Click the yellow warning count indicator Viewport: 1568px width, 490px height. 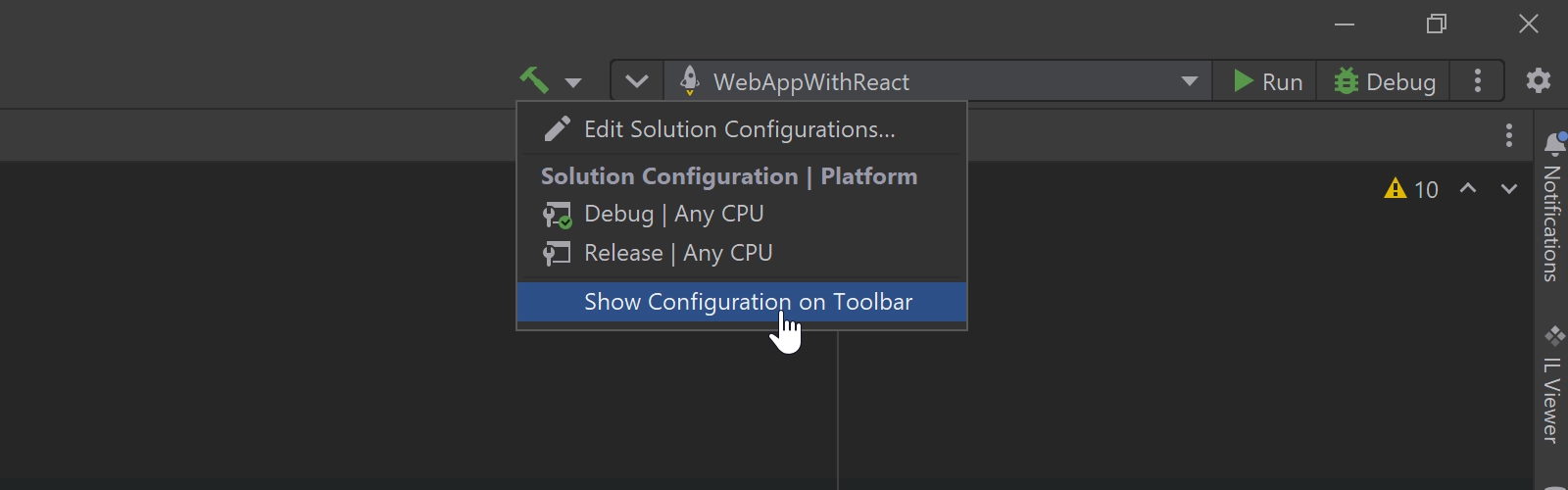(1411, 189)
